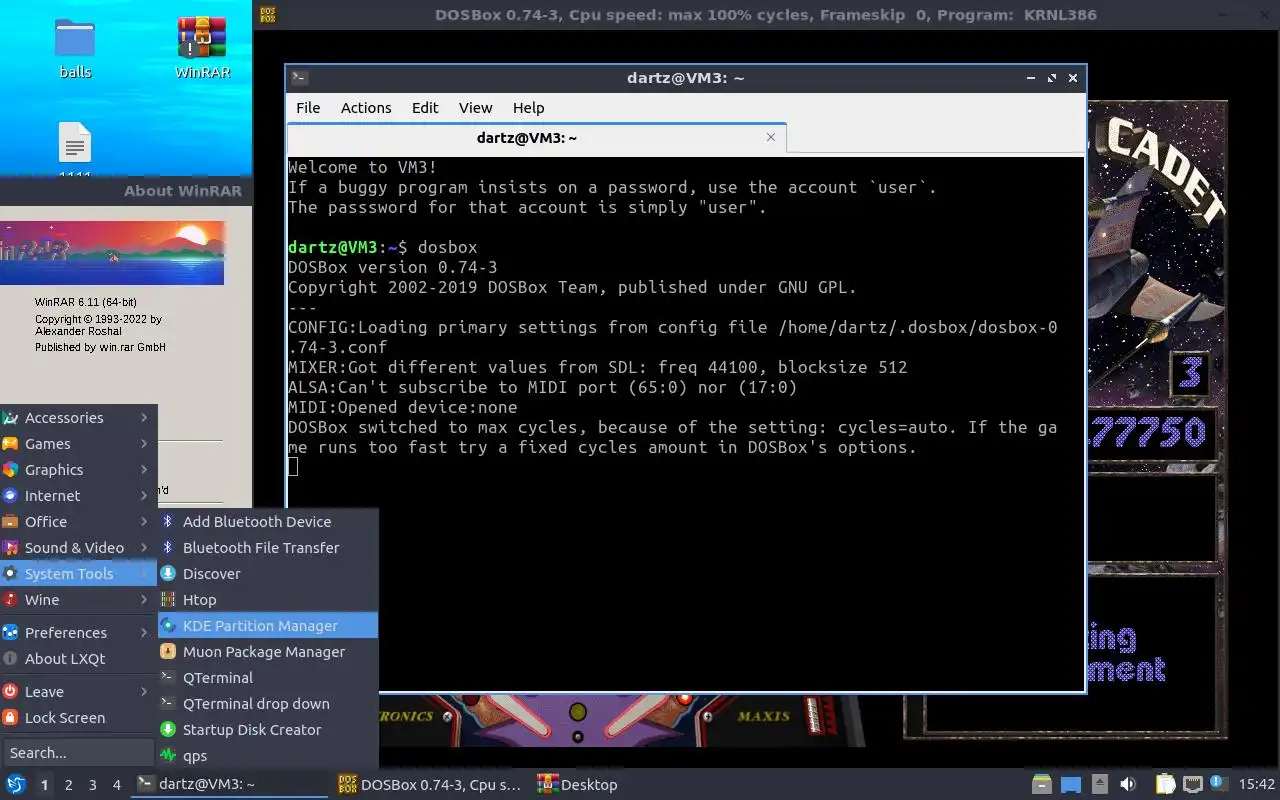Expand the Graphics menu category
Screen dimensions: 1280x800
pyautogui.click(x=77, y=470)
